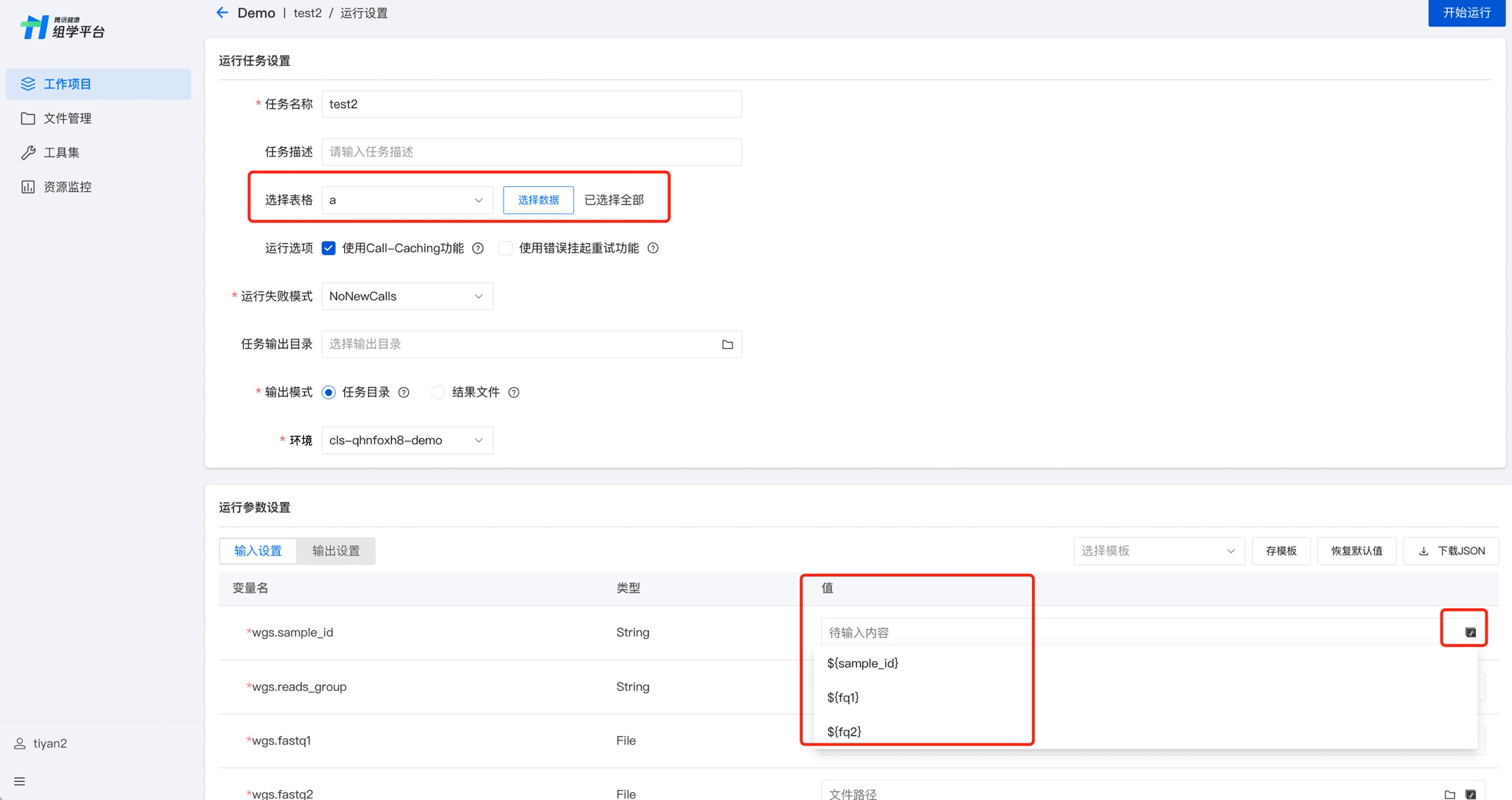Open the 选择表格 dropdown showing a

(407, 200)
